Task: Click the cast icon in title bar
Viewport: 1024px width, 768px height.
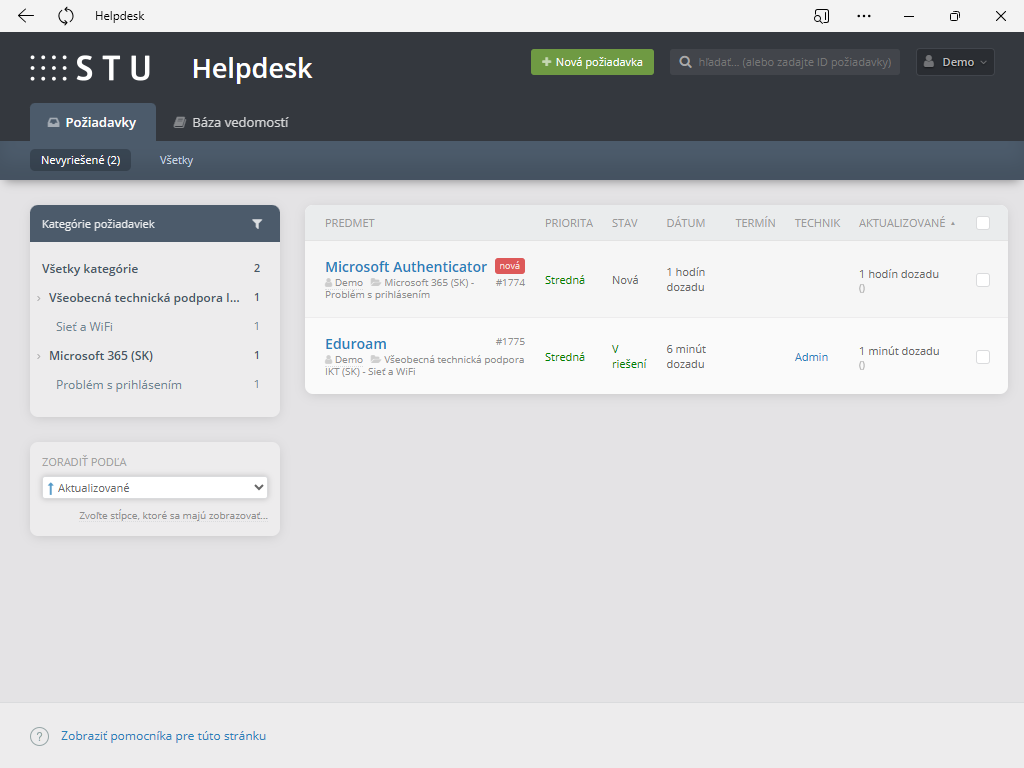Action: (821, 16)
